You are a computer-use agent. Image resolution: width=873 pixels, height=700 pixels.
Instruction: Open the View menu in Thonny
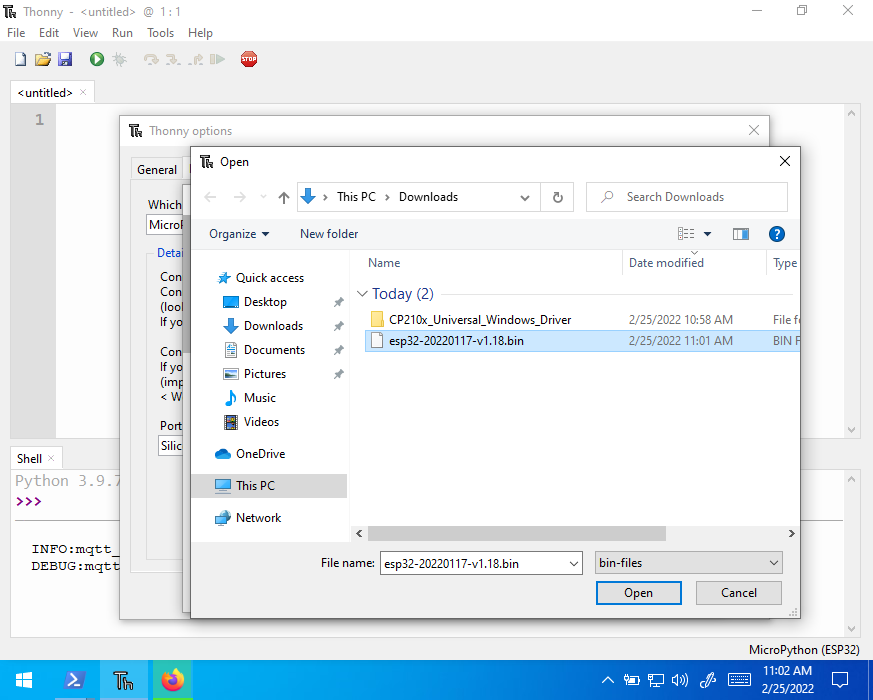click(x=85, y=33)
